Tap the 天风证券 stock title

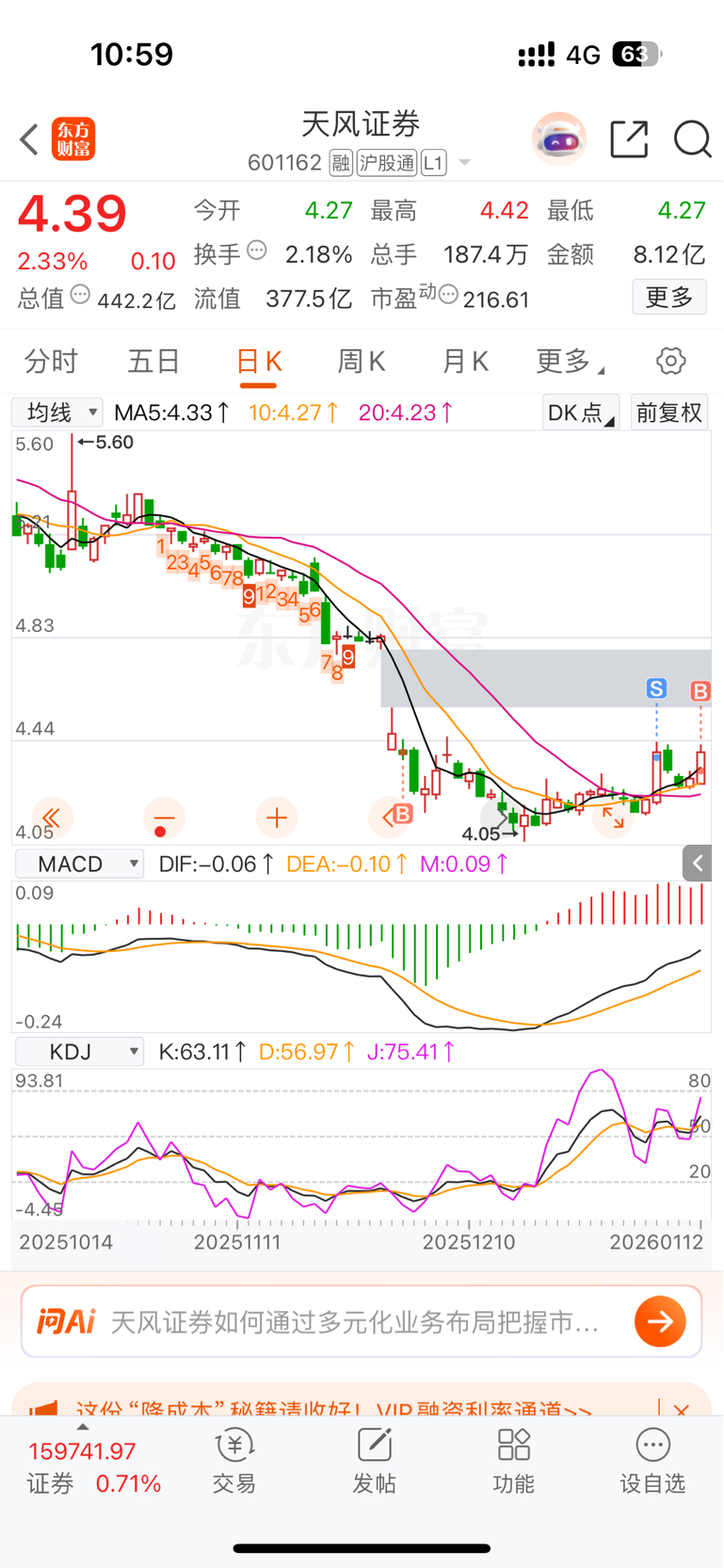point(361,123)
